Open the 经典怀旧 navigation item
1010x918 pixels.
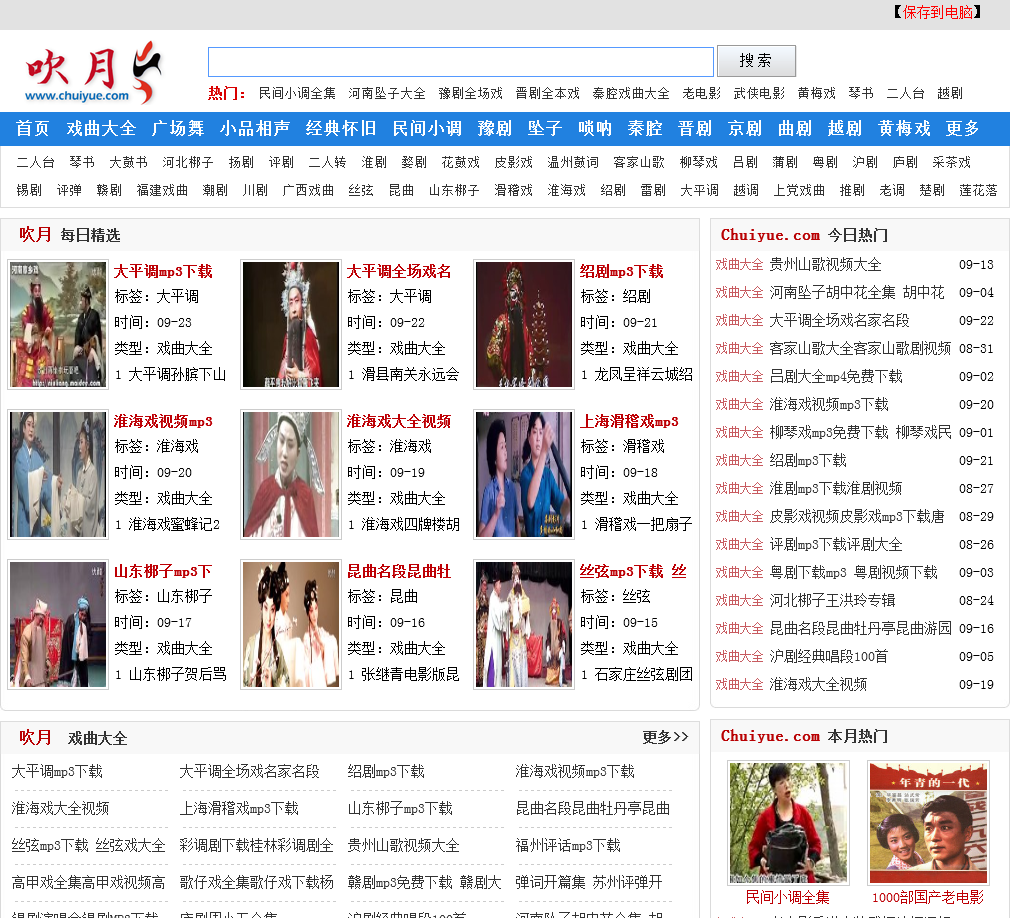[x=341, y=129]
